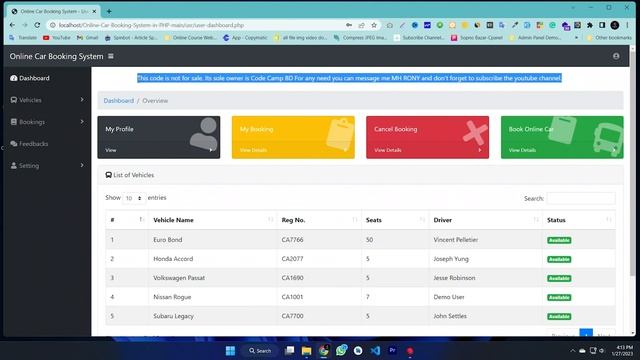The height and width of the screenshot is (360, 640).
Task: Reload the page with refresh icon
Action: click(37, 25)
